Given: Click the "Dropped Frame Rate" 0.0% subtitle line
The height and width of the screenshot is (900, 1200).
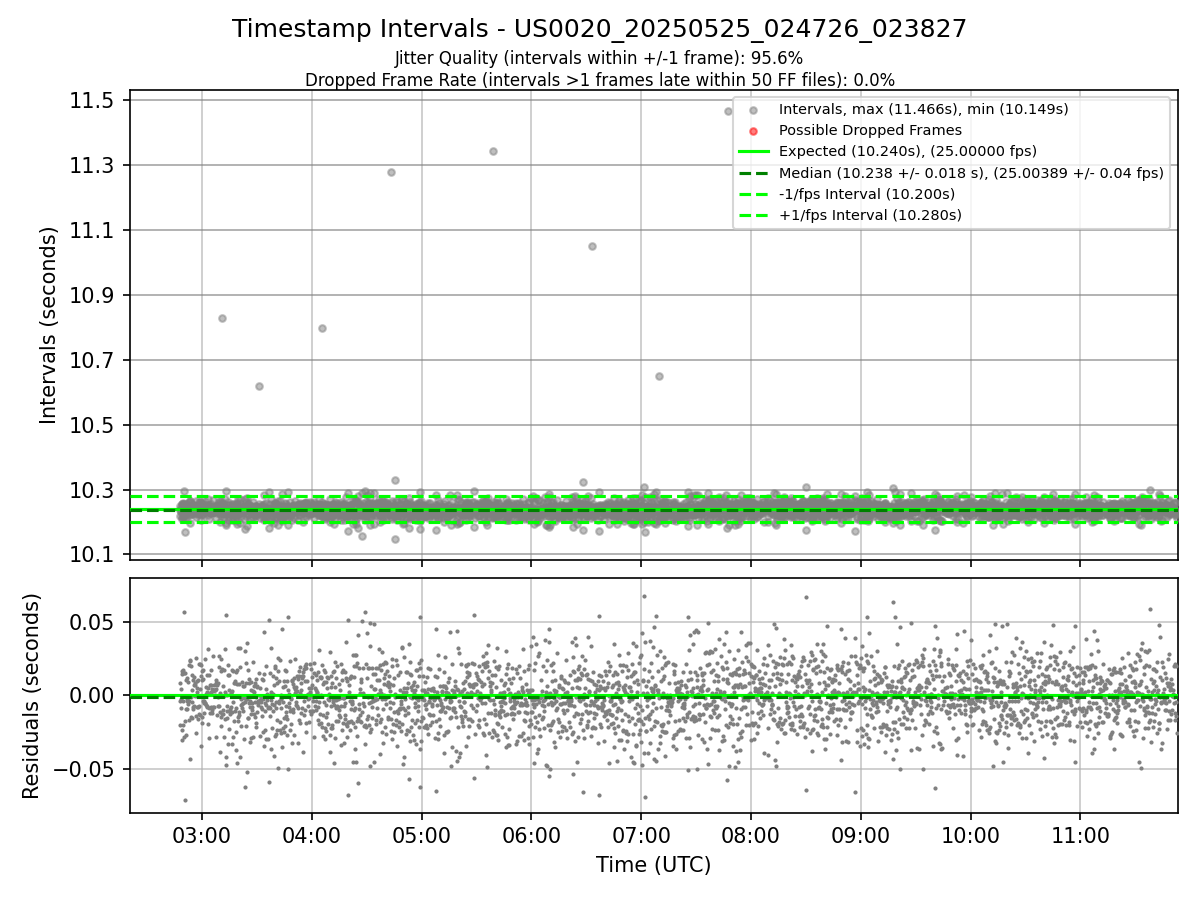Looking at the screenshot, I should point(599,80).
